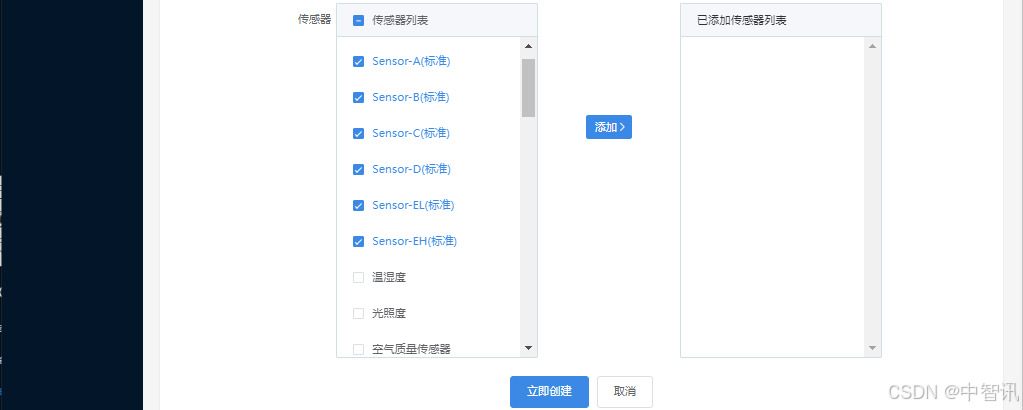The height and width of the screenshot is (410, 1023).
Task: Uncheck the Sensor-EL(标准) checkbox
Action: 358,206
